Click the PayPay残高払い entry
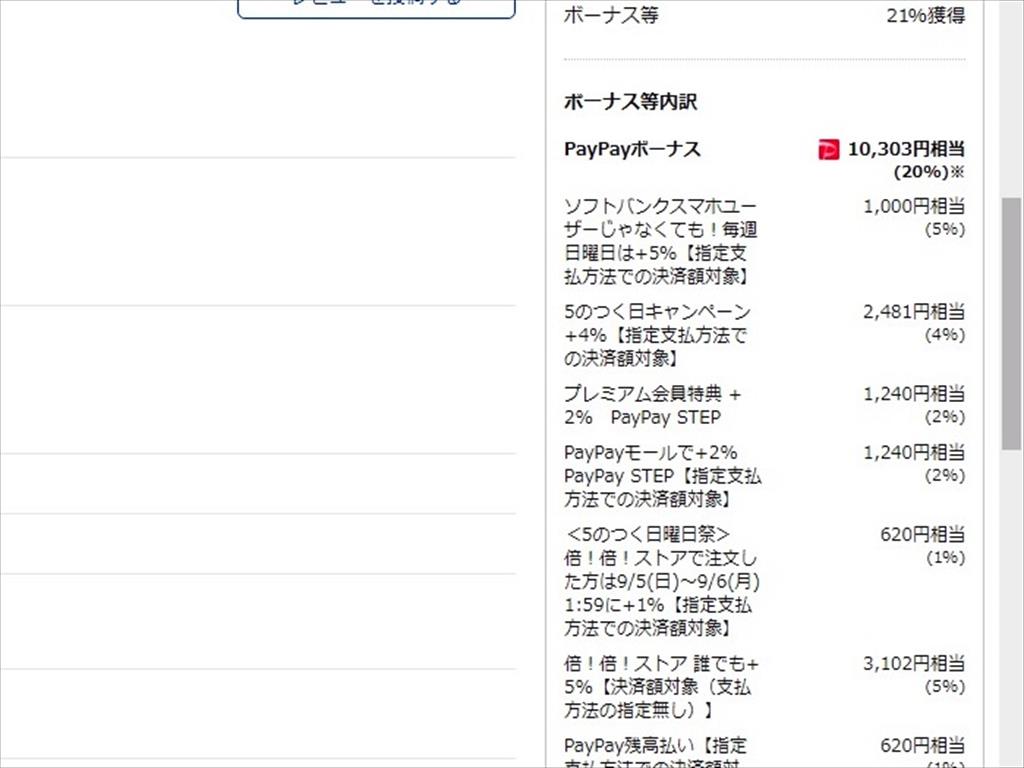Image resolution: width=1024 pixels, height=768 pixels. point(655,752)
